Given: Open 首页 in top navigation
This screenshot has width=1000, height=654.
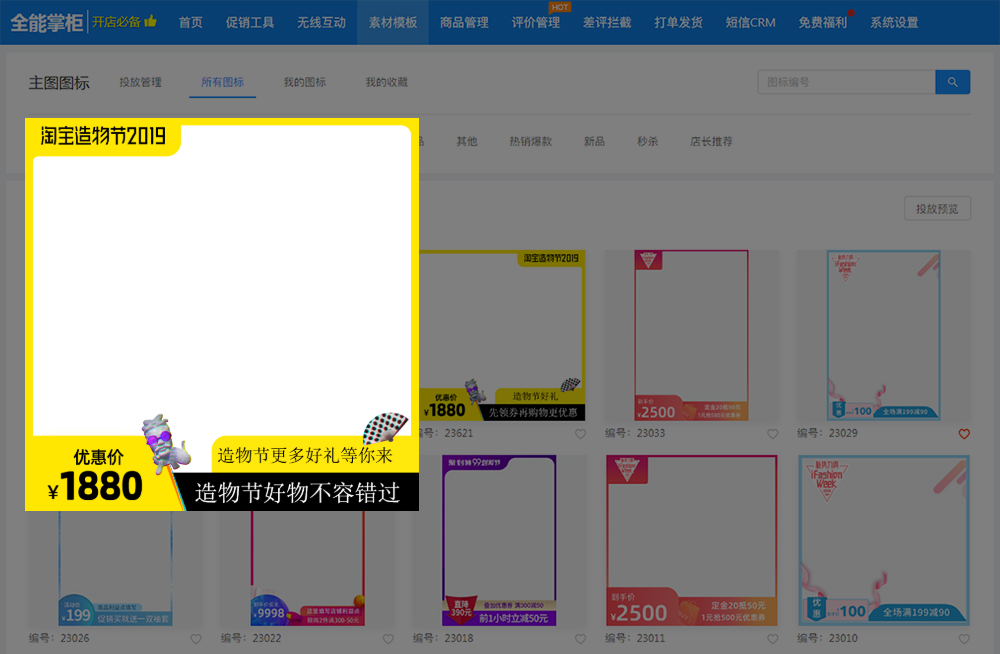Looking at the screenshot, I should 191,22.
